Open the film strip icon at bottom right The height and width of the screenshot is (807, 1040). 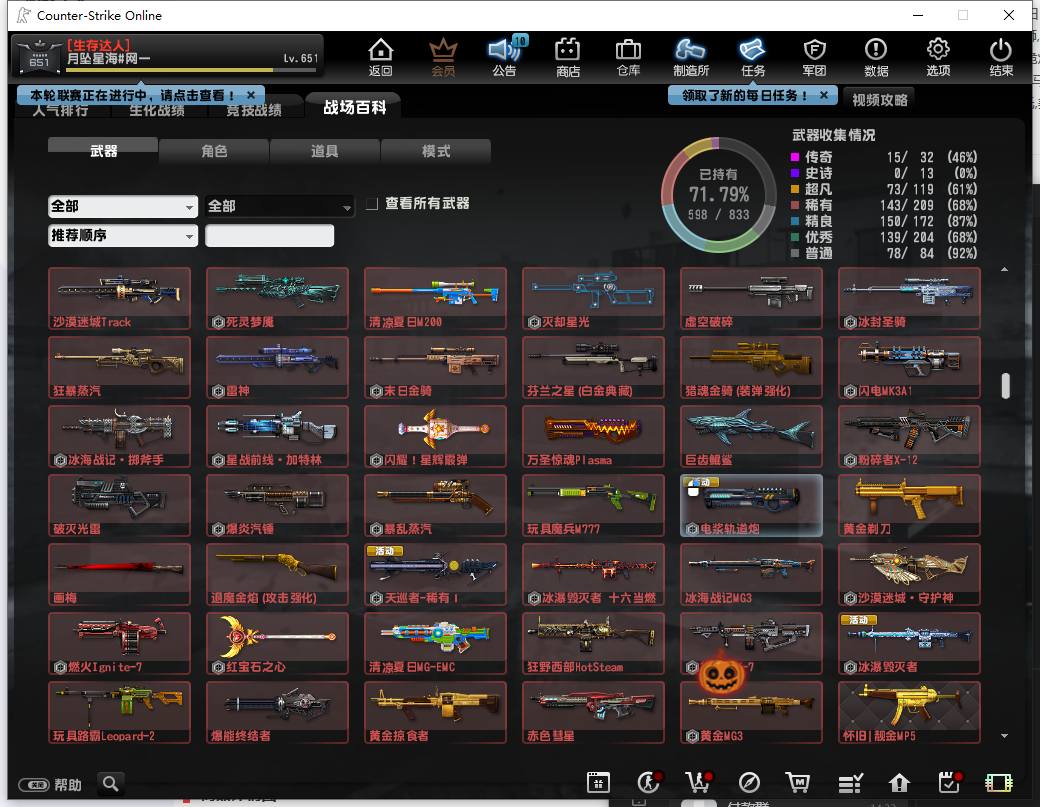[999, 783]
